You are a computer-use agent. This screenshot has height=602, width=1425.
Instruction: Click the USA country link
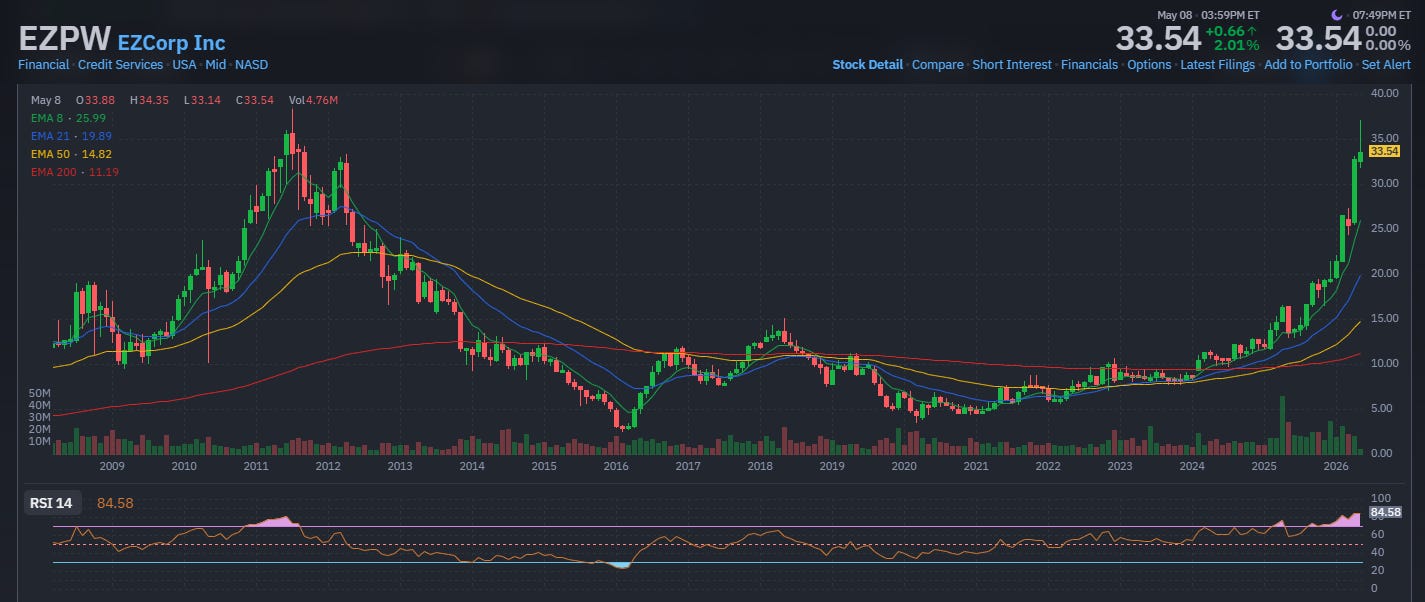[184, 64]
